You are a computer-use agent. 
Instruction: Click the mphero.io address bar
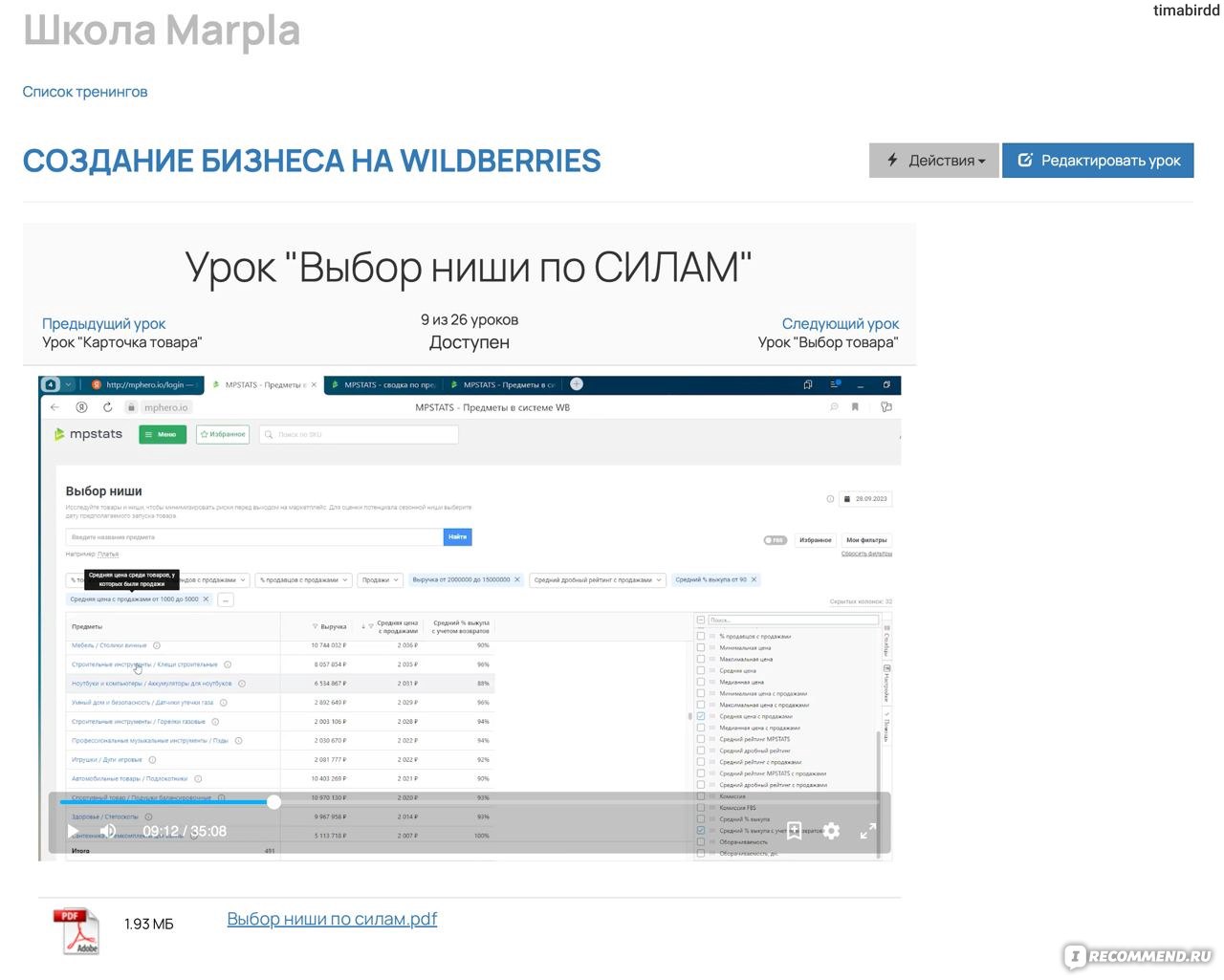[166, 407]
